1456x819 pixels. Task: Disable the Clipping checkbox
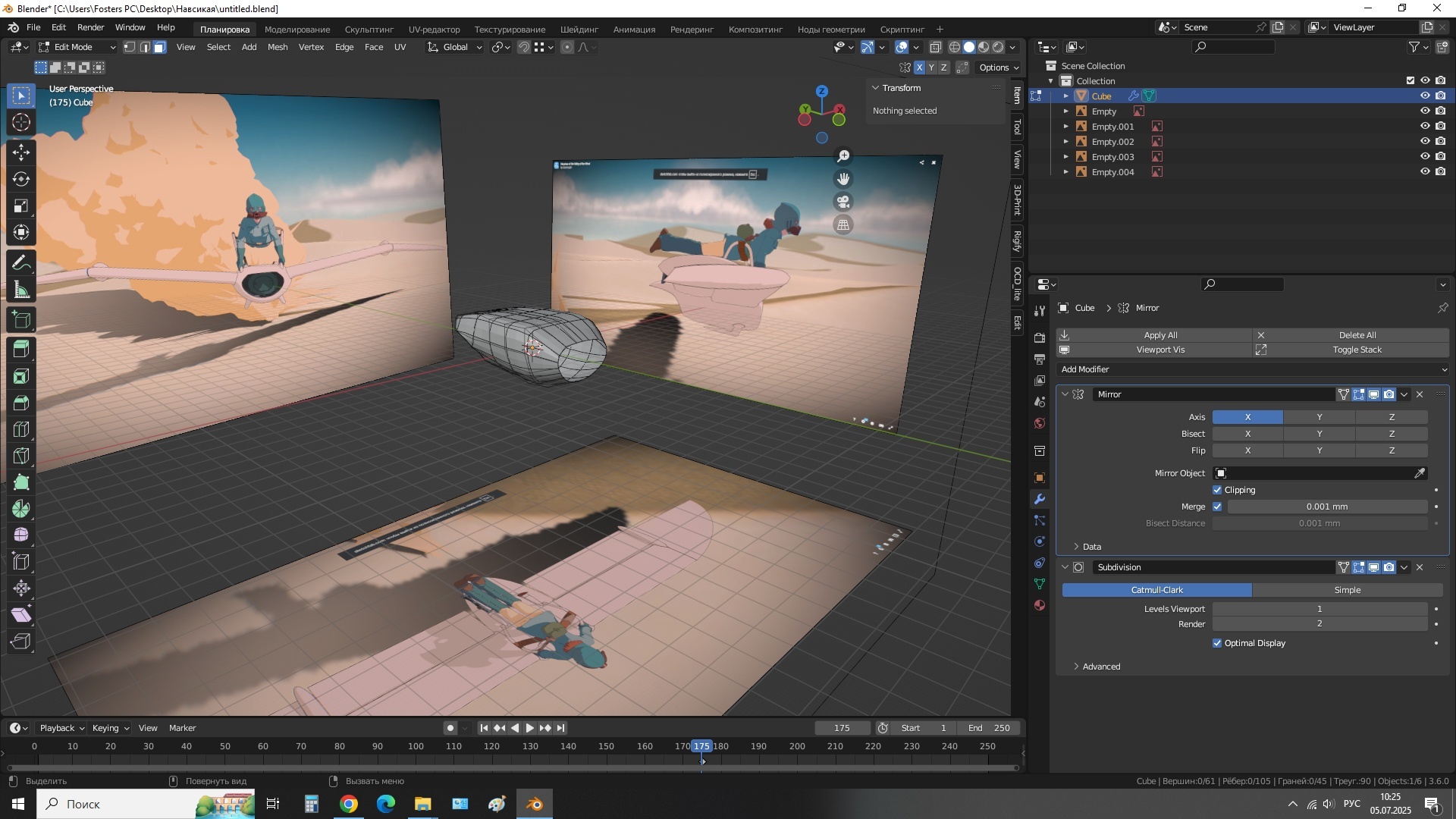point(1217,490)
